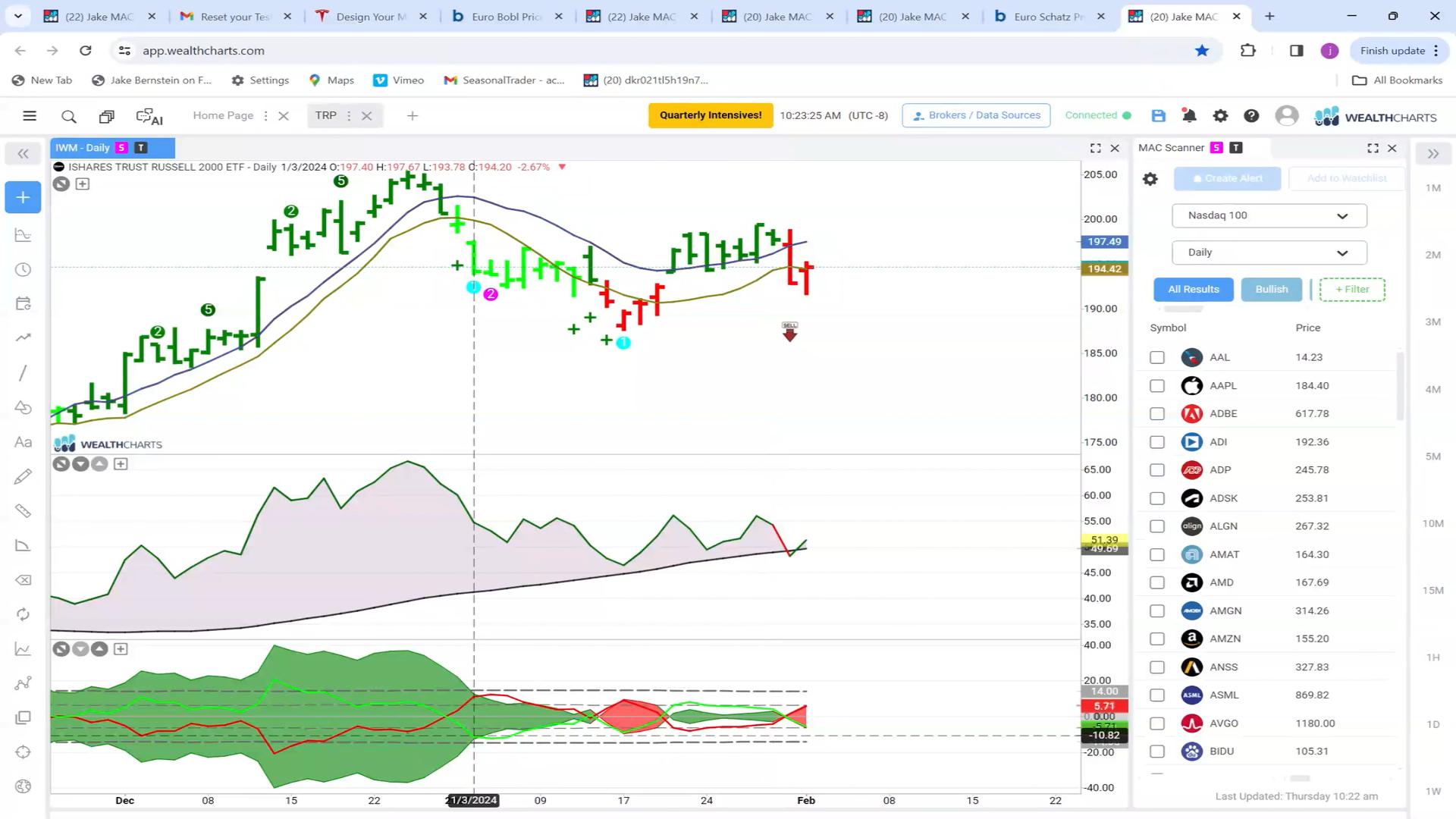The height and width of the screenshot is (819, 1456).
Task: Switch to the TRP workspace tab
Action: [326, 115]
